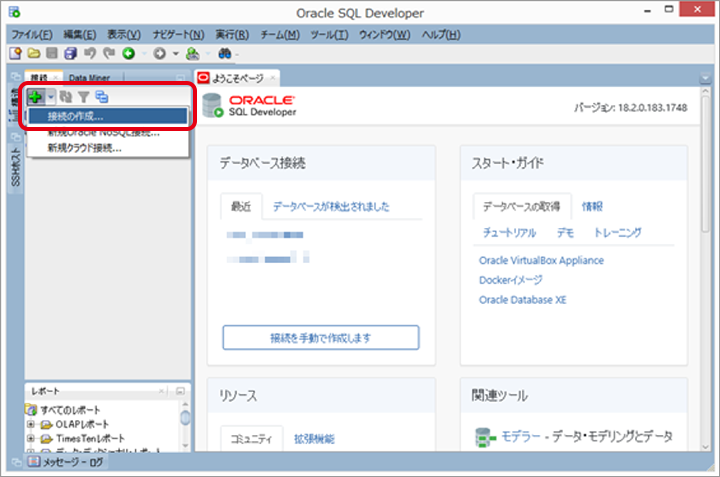Click the Open folder toolbar icon

point(33,53)
